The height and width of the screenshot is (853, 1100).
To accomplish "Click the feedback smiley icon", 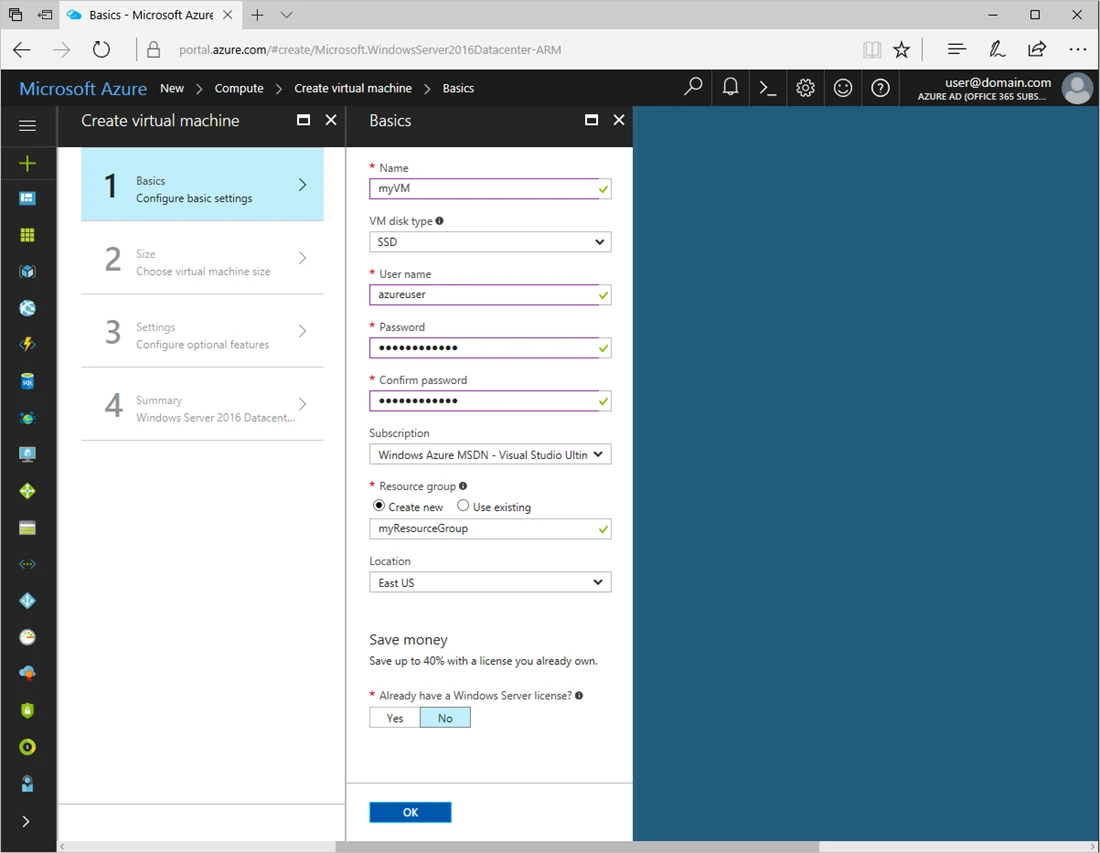I will pos(843,88).
